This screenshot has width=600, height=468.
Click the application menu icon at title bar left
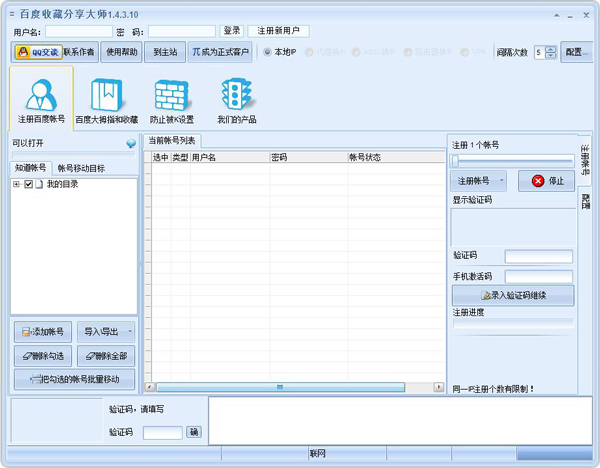tap(12, 15)
